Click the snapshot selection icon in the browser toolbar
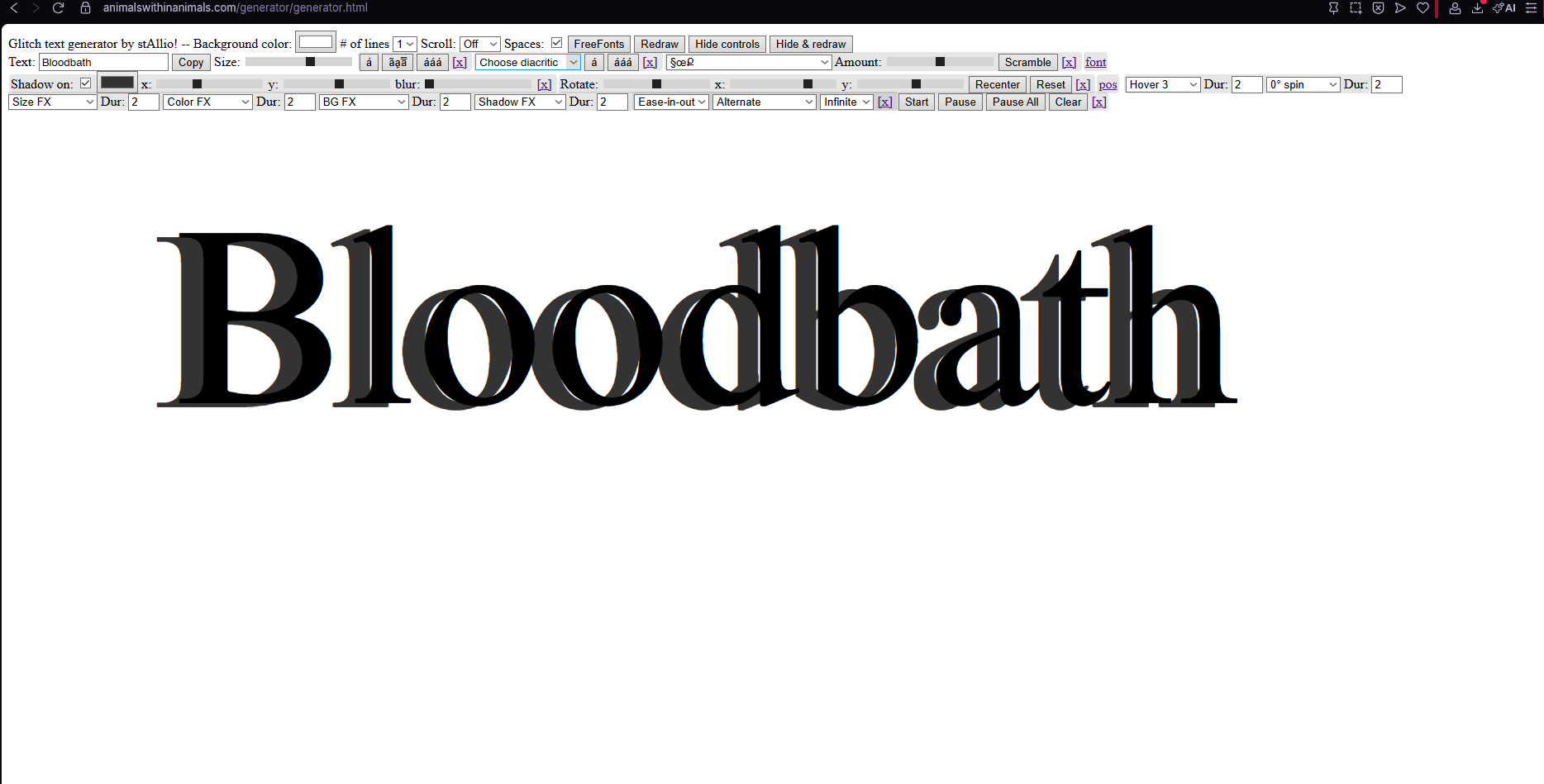1544x784 pixels. [x=1356, y=8]
